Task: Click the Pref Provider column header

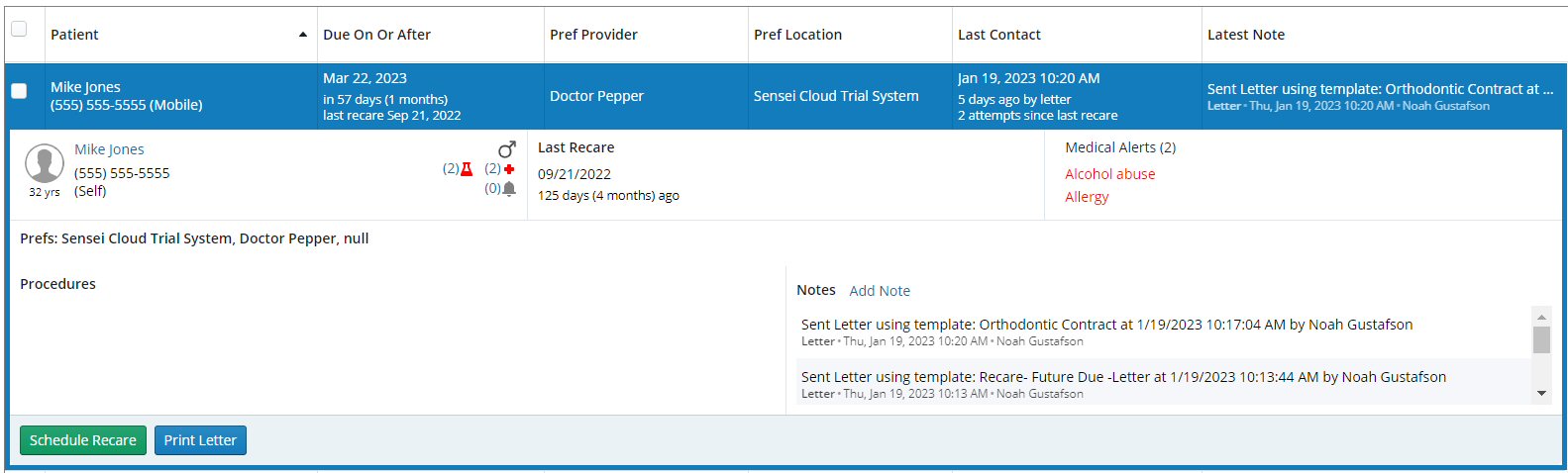Action: (593, 35)
